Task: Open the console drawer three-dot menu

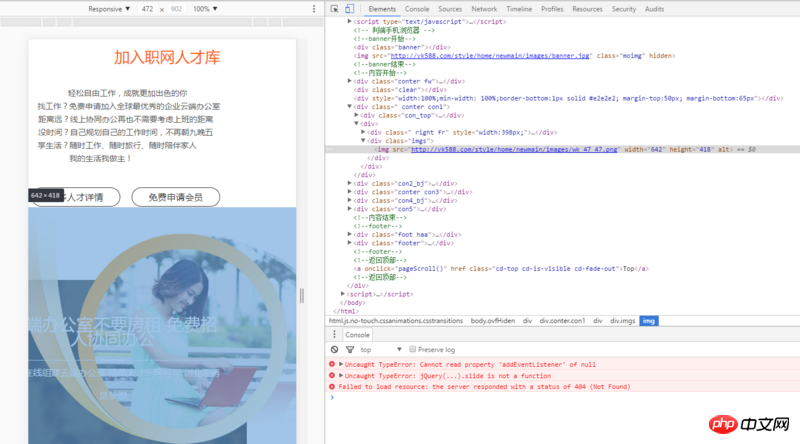Action: 334,334
